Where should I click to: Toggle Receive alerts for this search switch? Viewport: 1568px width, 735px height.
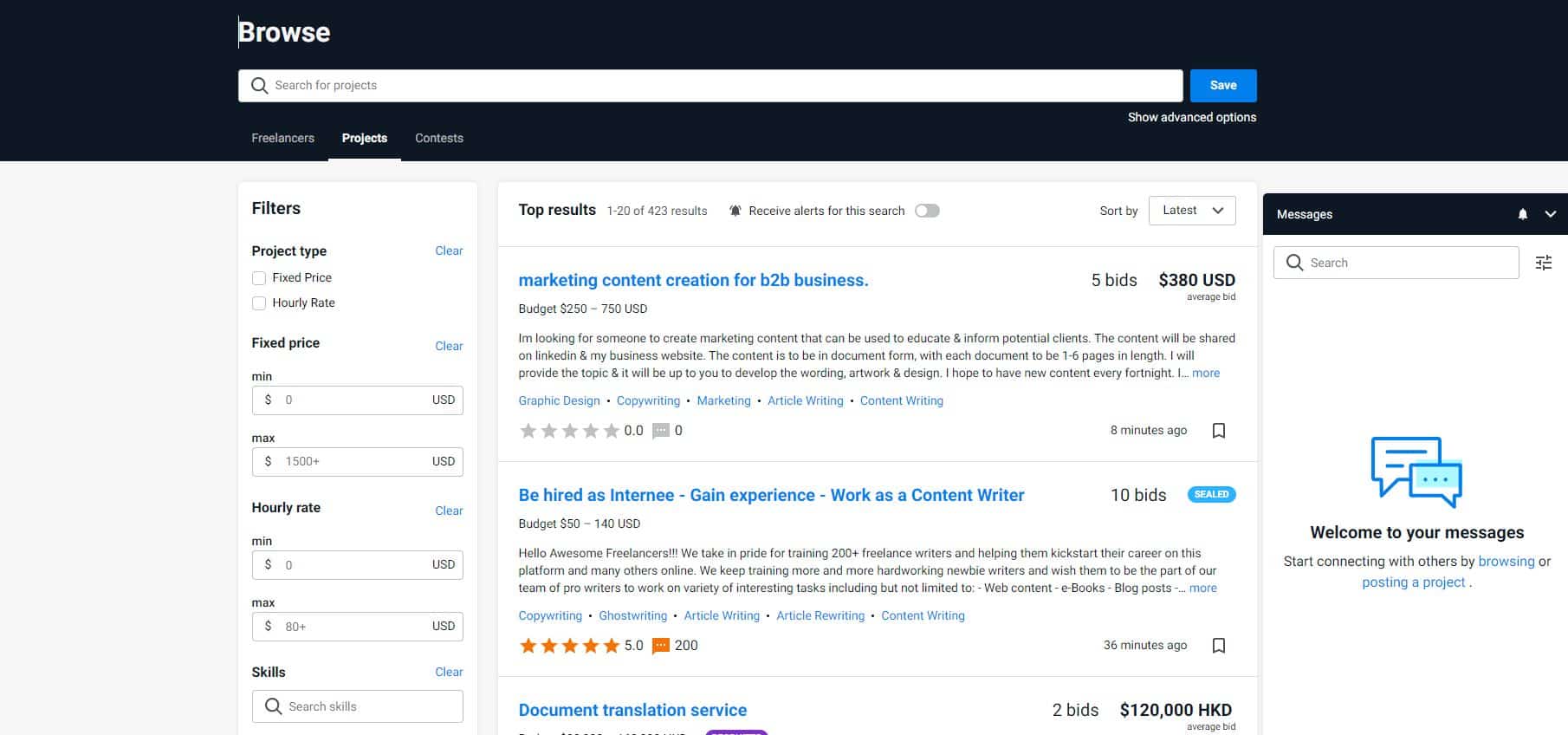[x=927, y=211]
